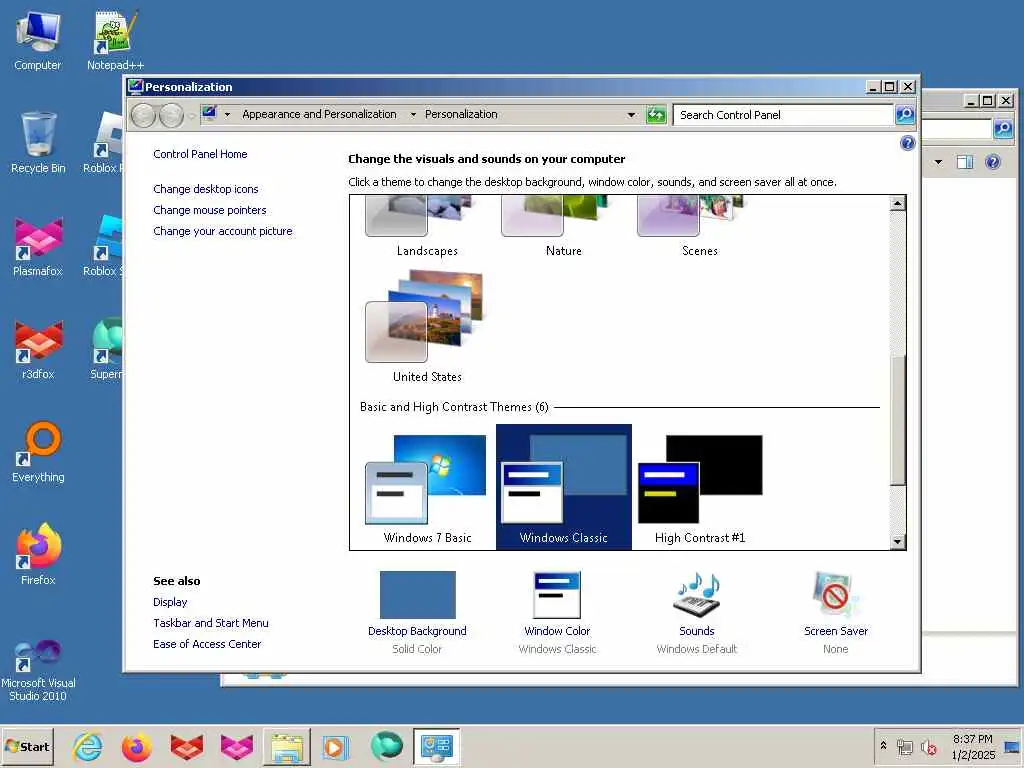This screenshot has width=1024, height=768.
Task: Select the Plasmafox desktop shortcut
Action: (38, 246)
